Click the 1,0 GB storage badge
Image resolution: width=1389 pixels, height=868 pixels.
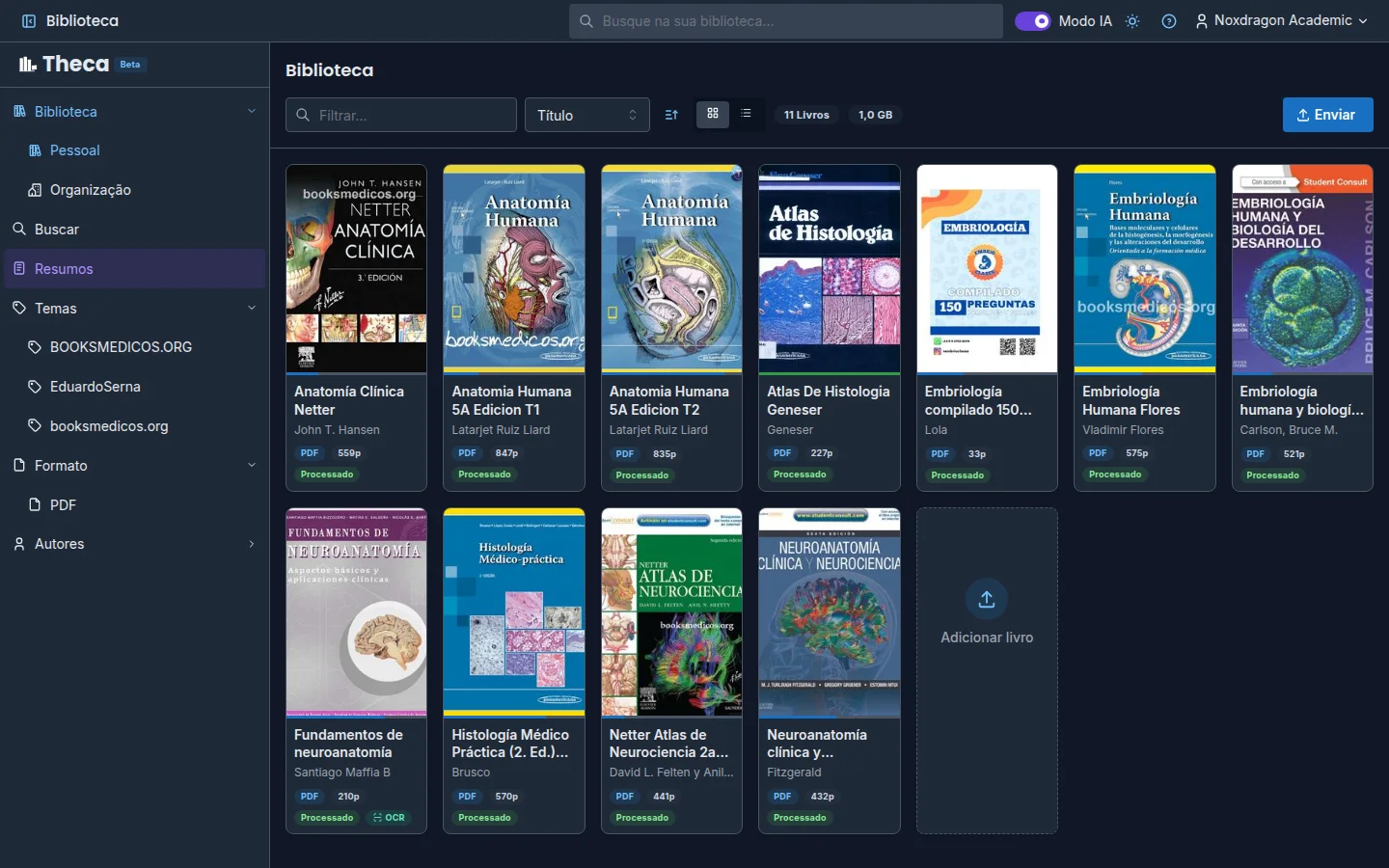(876, 115)
